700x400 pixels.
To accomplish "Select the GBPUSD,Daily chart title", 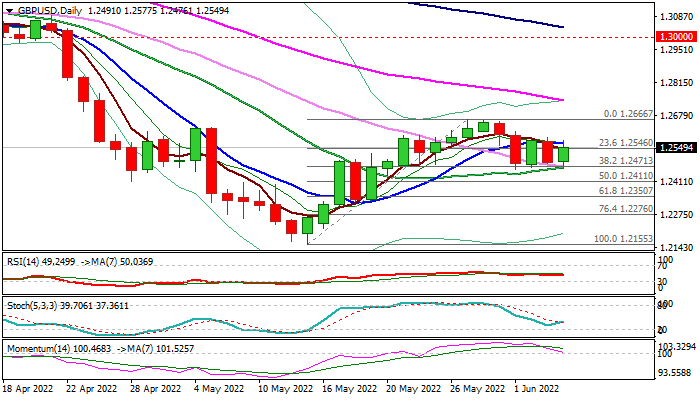I will point(50,11).
